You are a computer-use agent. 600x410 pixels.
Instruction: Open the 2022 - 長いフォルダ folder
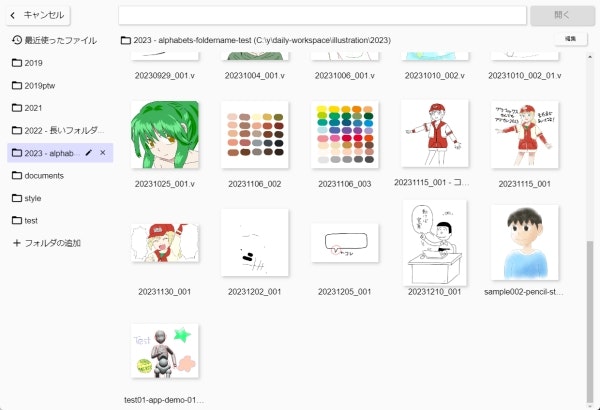click(x=60, y=131)
